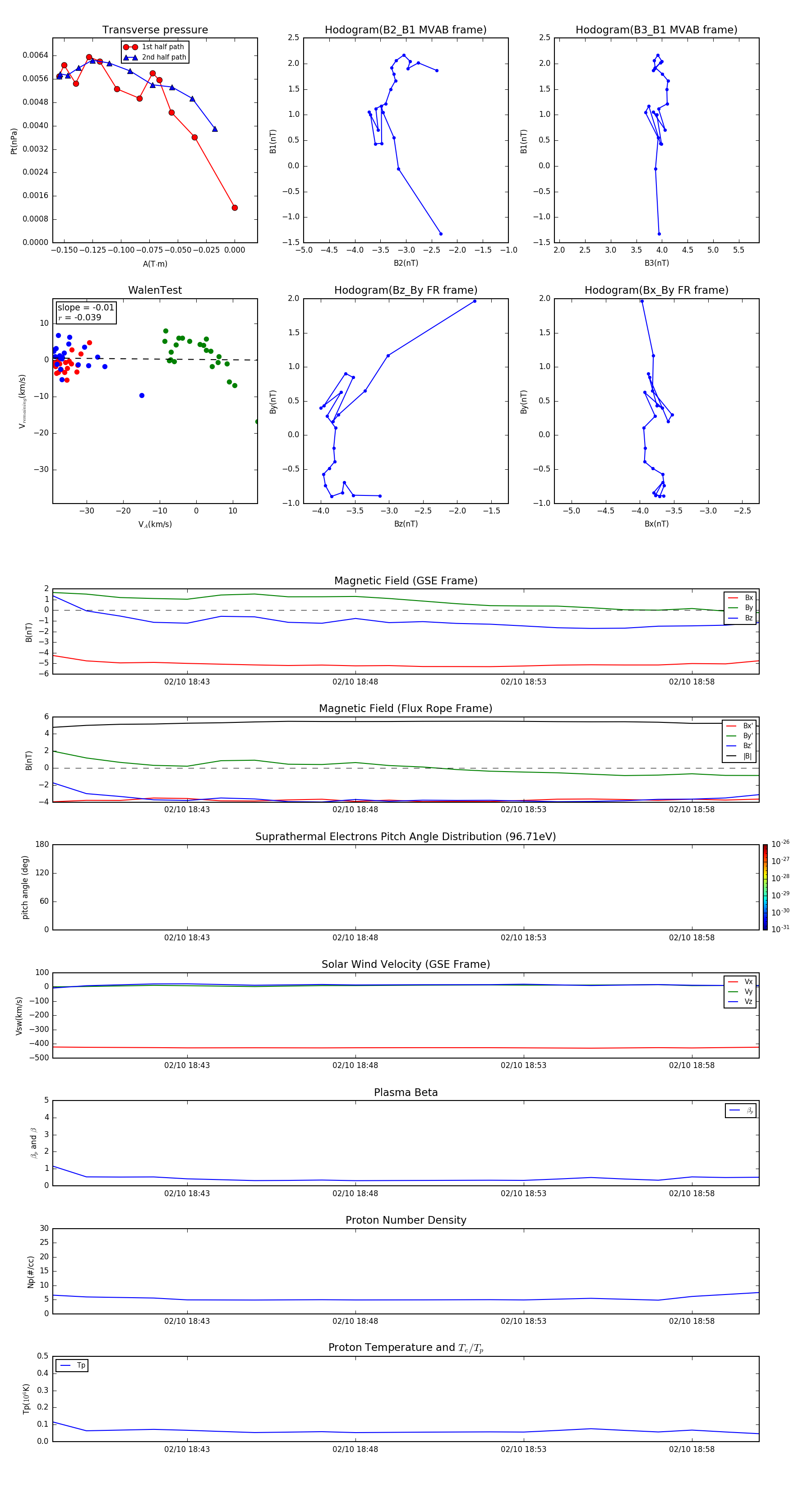This screenshot has height=1489, width=812.
Task: Select the Vz entry in Solar Wind legend
Action: (x=740, y=1001)
